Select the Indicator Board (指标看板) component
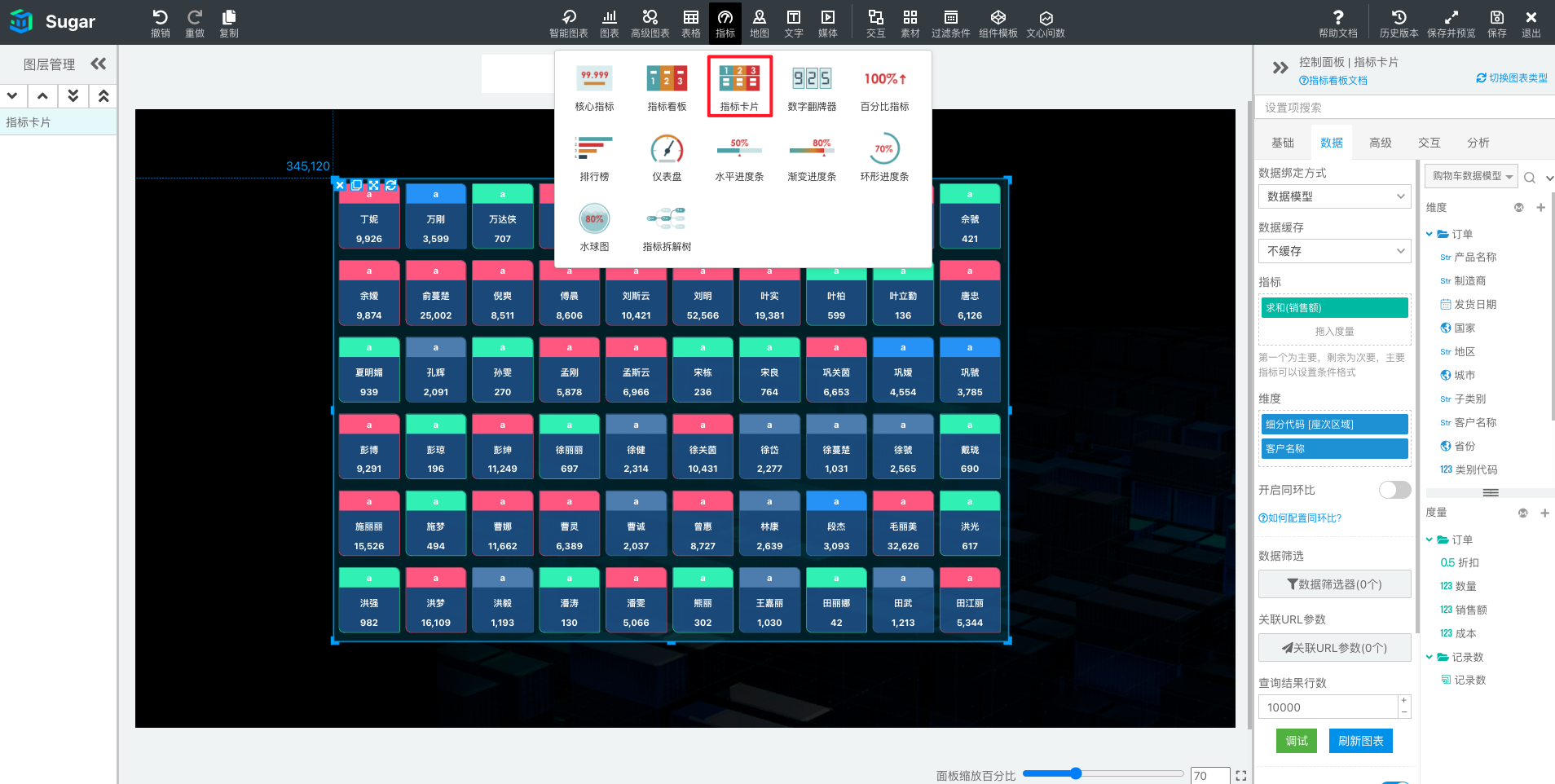The image size is (1555, 784). tap(667, 88)
